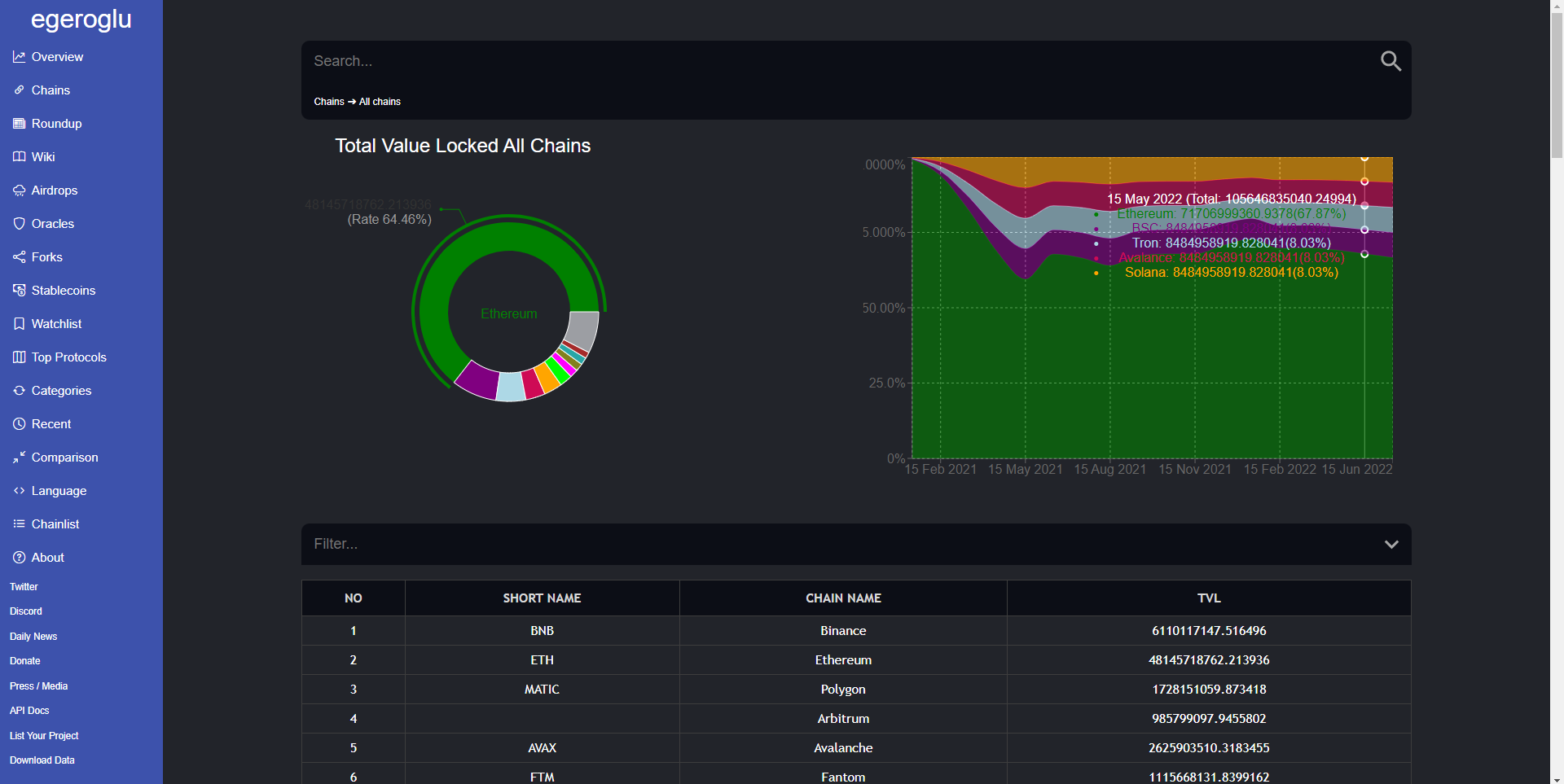Collapse the Filter section chevron
Screen dimensions: 1564x784
(x=1391, y=544)
